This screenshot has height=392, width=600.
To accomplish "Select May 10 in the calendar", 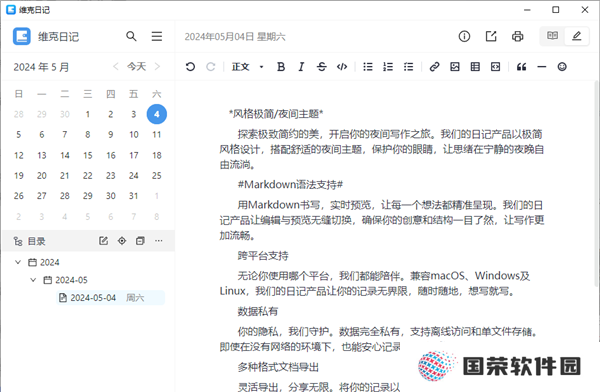I will [134, 135].
